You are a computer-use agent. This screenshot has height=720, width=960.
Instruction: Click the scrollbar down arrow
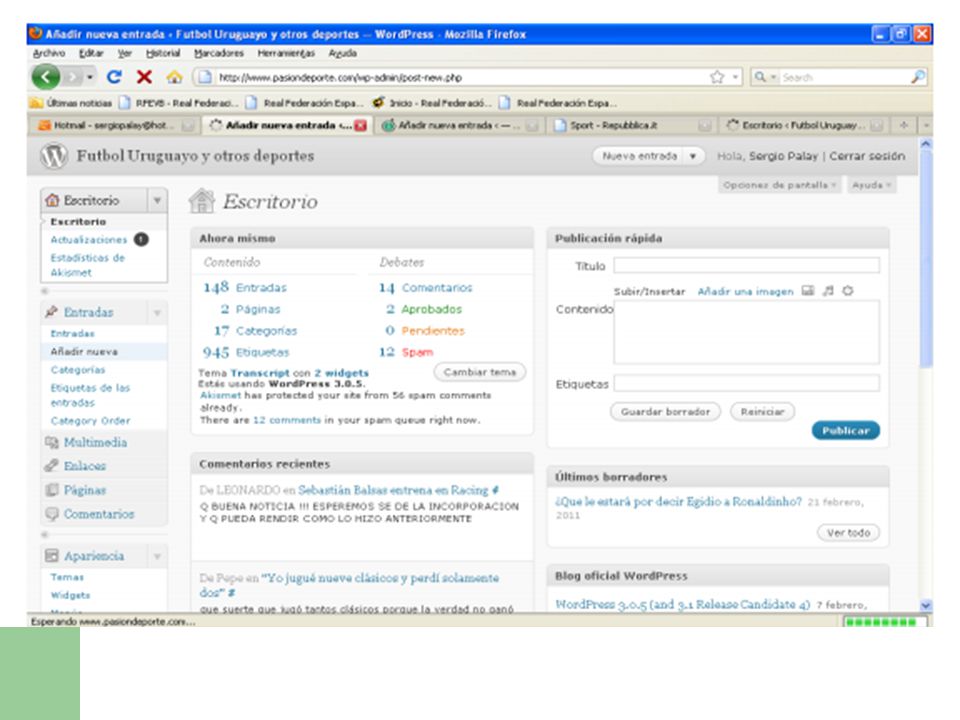tap(926, 605)
